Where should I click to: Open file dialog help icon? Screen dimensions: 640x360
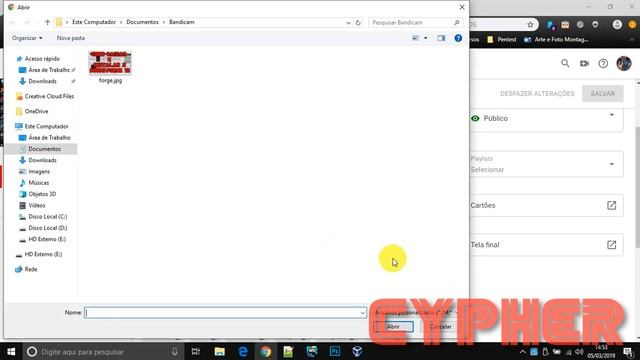[458, 38]
